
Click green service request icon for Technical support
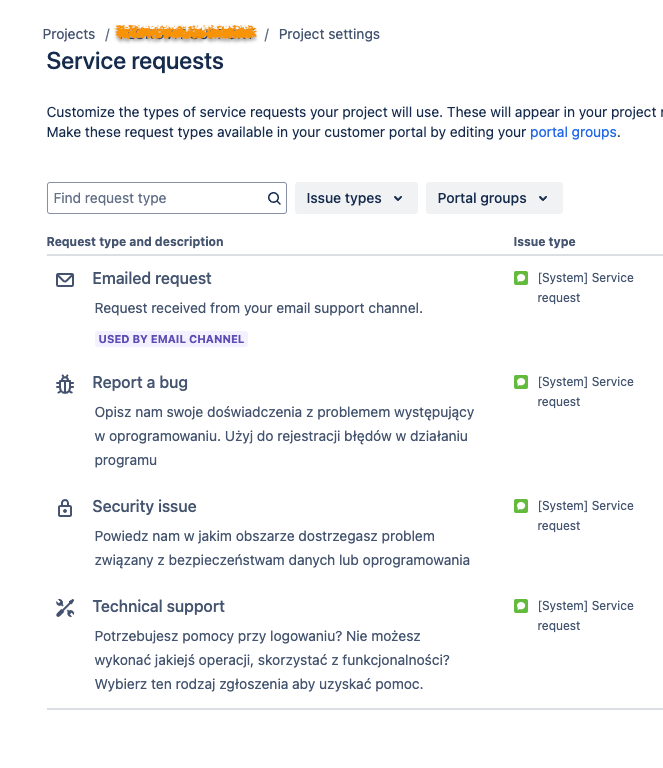pos(520,606)
